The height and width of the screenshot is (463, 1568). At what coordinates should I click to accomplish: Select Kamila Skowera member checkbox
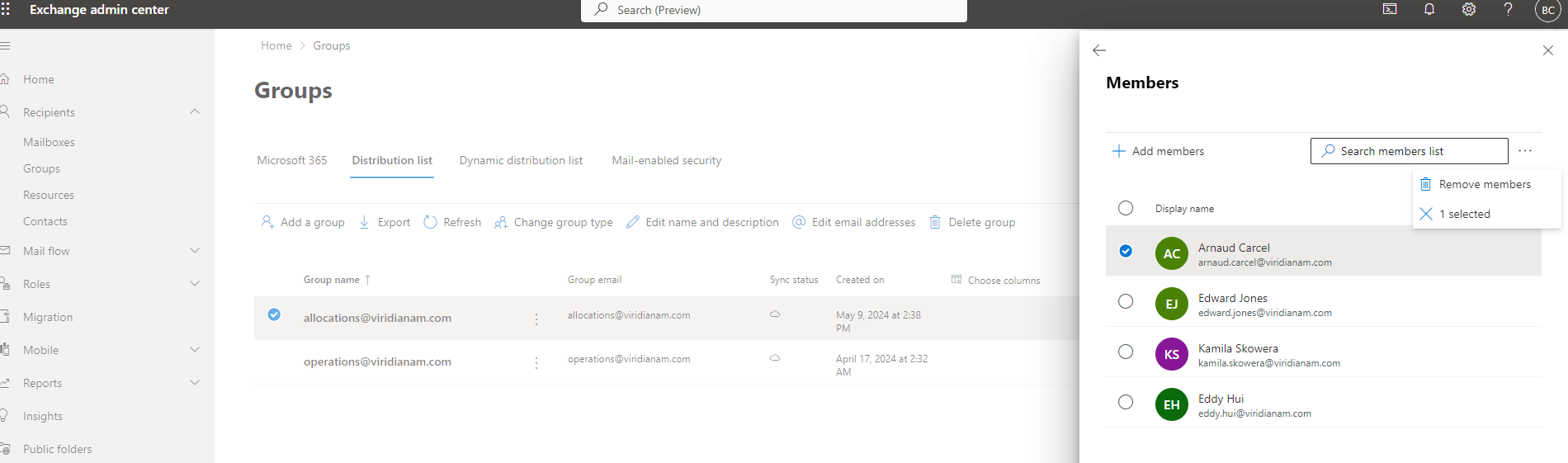pos(1126,352)
